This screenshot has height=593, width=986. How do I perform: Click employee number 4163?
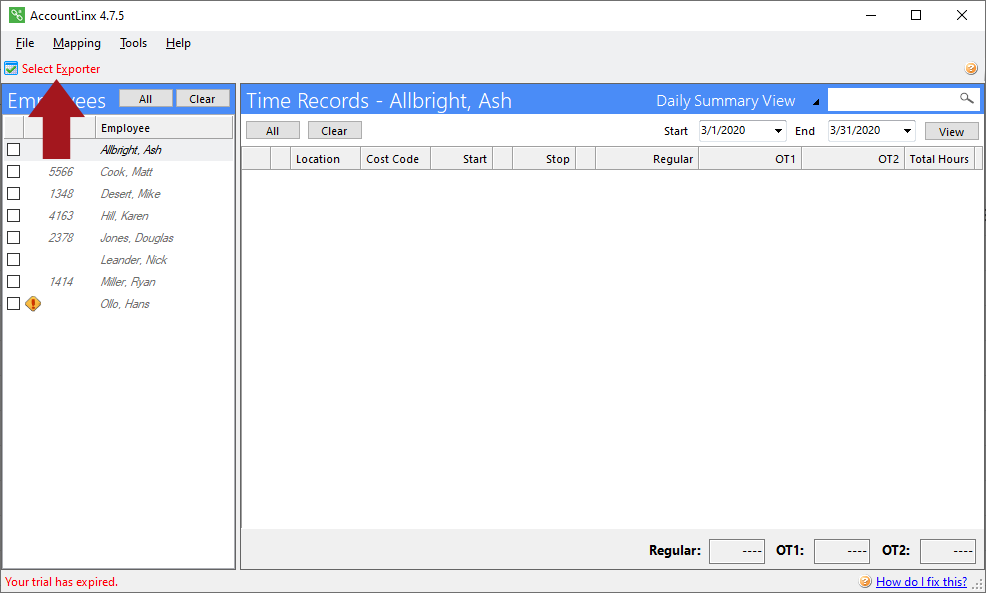coord(61,216)
